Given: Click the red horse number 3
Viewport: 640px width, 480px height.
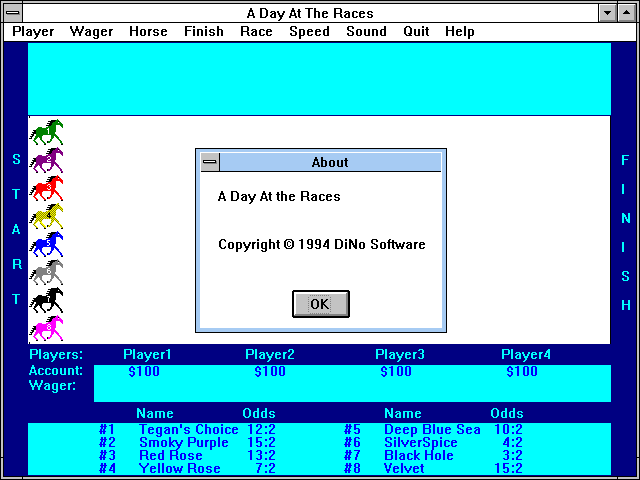Looking at the screenshot, I should click(x=46, y=188).
